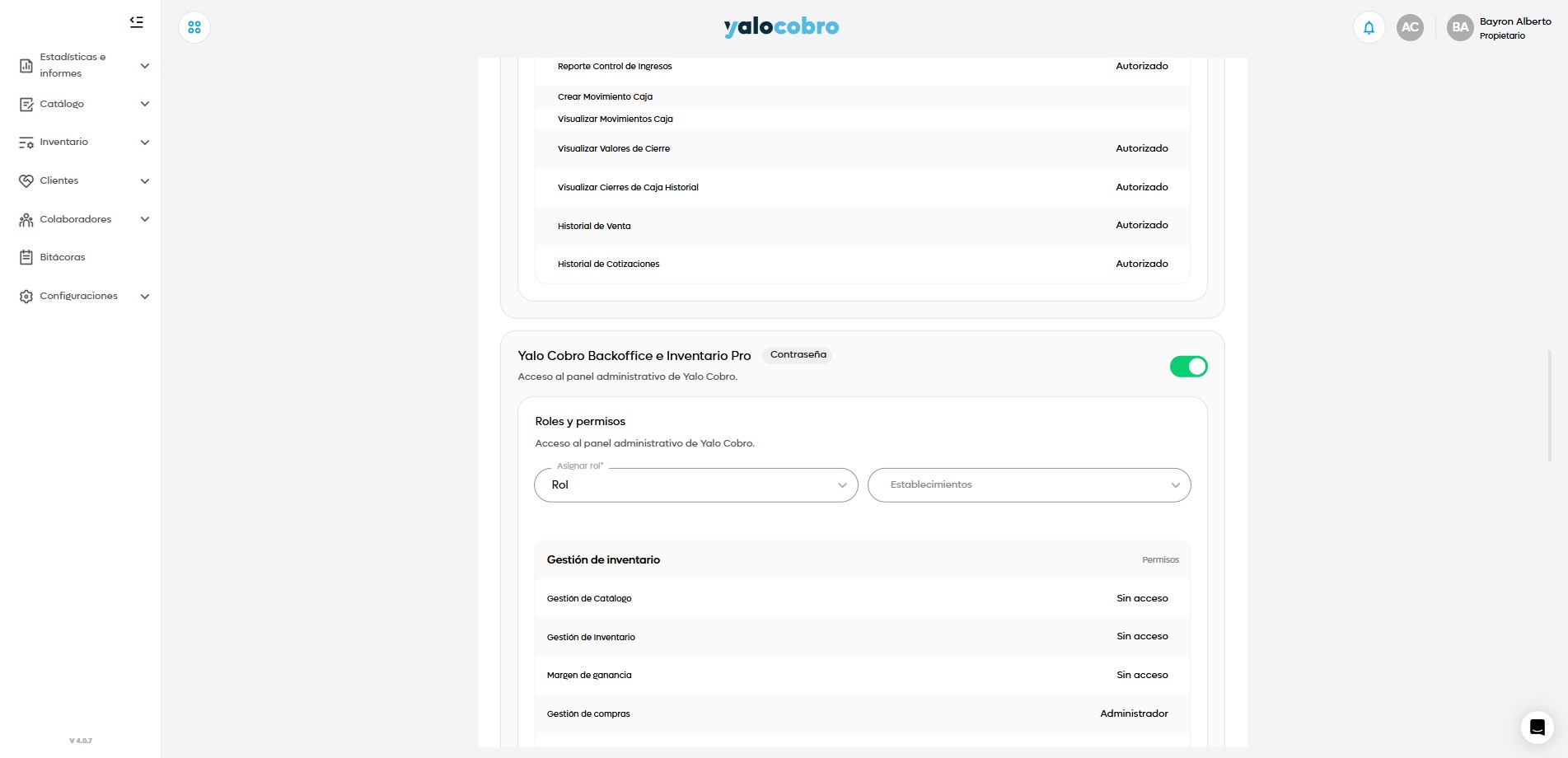Click Autorizado for Visualizar Valores de Cierre

1141,148
